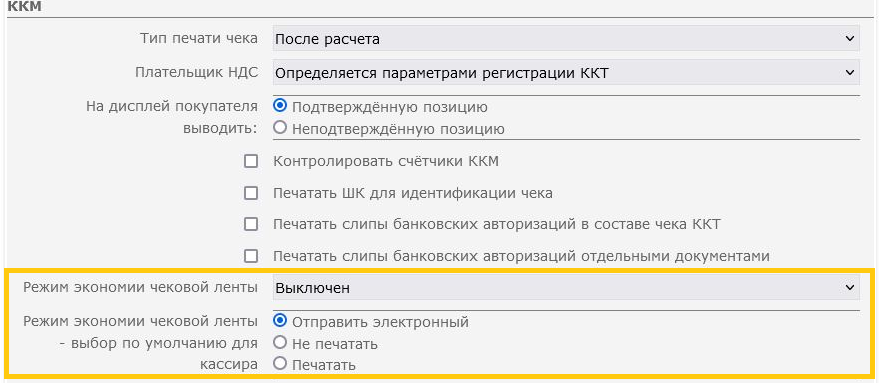Click the Тип печати чека label
The height and width of the screenshot is (383, 889).
click(198, 39)
